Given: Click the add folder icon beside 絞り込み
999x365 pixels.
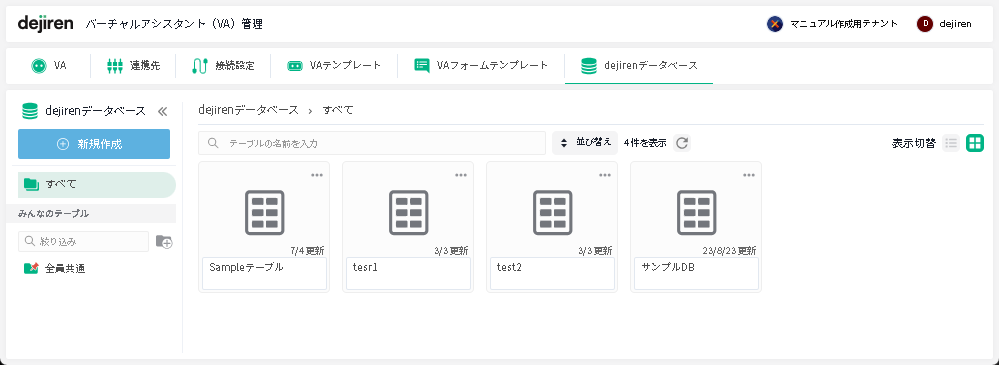Looking at the screenshot, I should point(164,241).
